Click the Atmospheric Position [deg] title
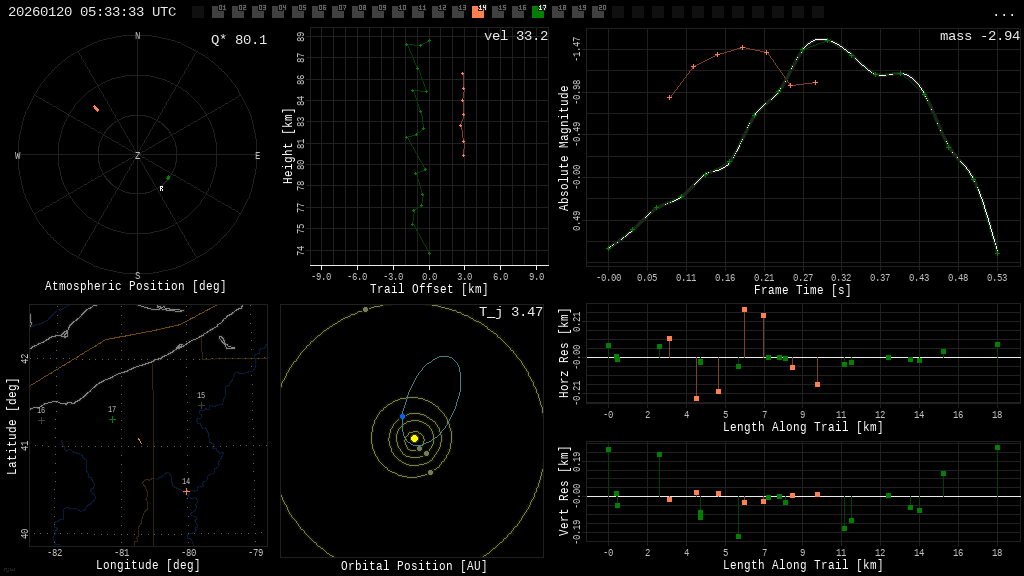1024x576 pixels. coord(135,286)
